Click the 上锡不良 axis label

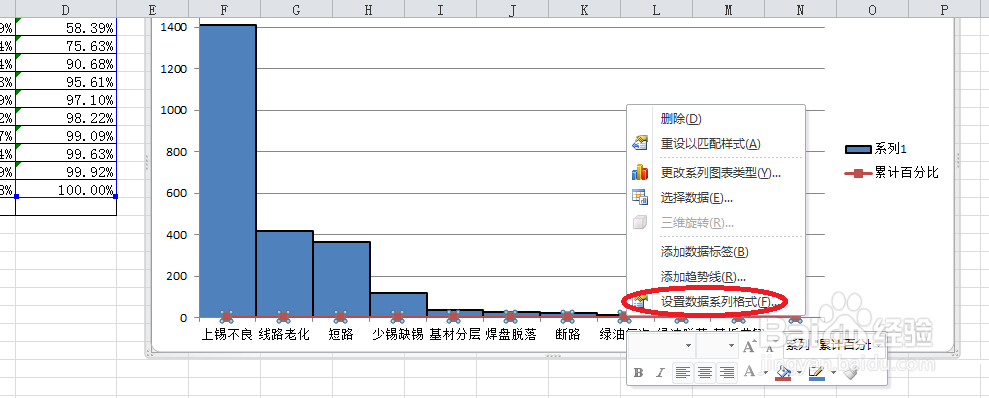227,335
